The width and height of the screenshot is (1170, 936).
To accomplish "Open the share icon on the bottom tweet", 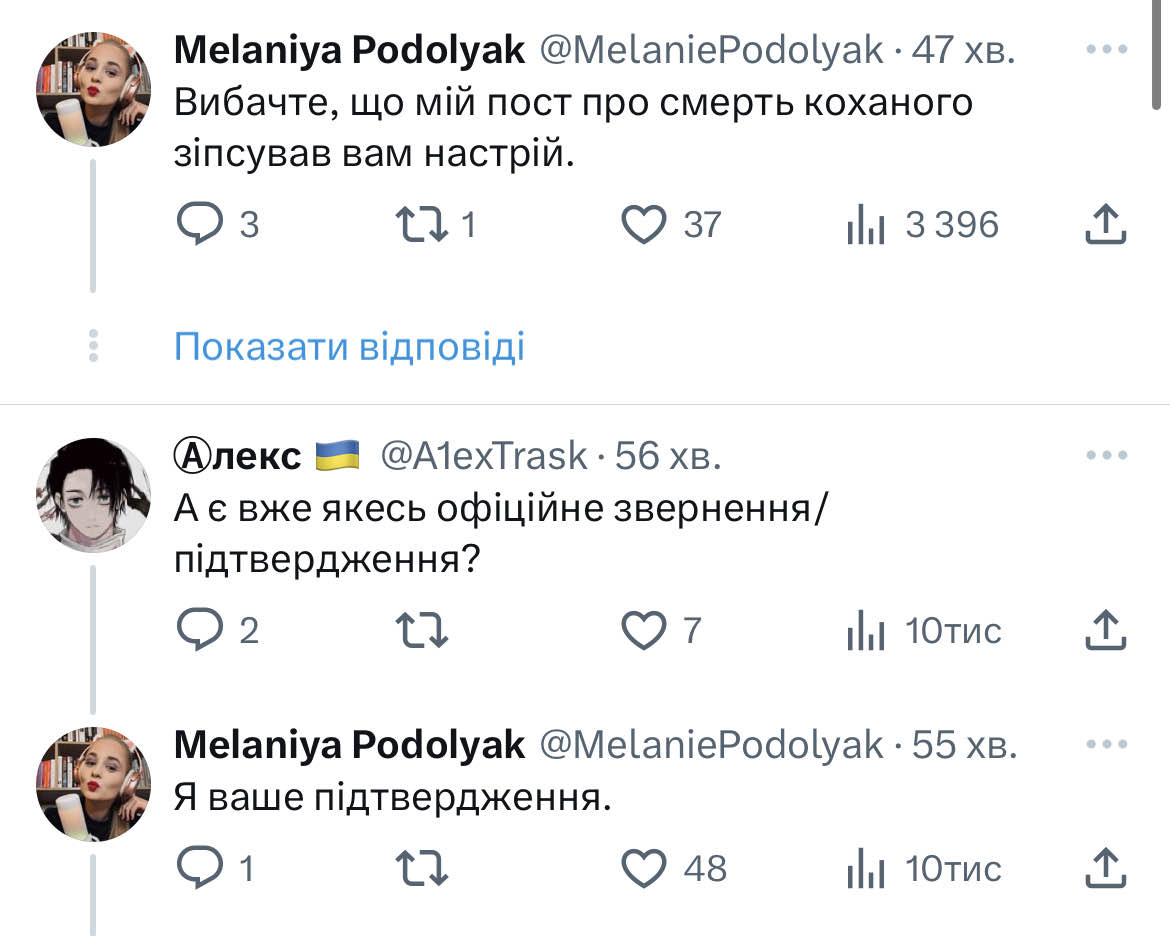I will click(1108, 868).
